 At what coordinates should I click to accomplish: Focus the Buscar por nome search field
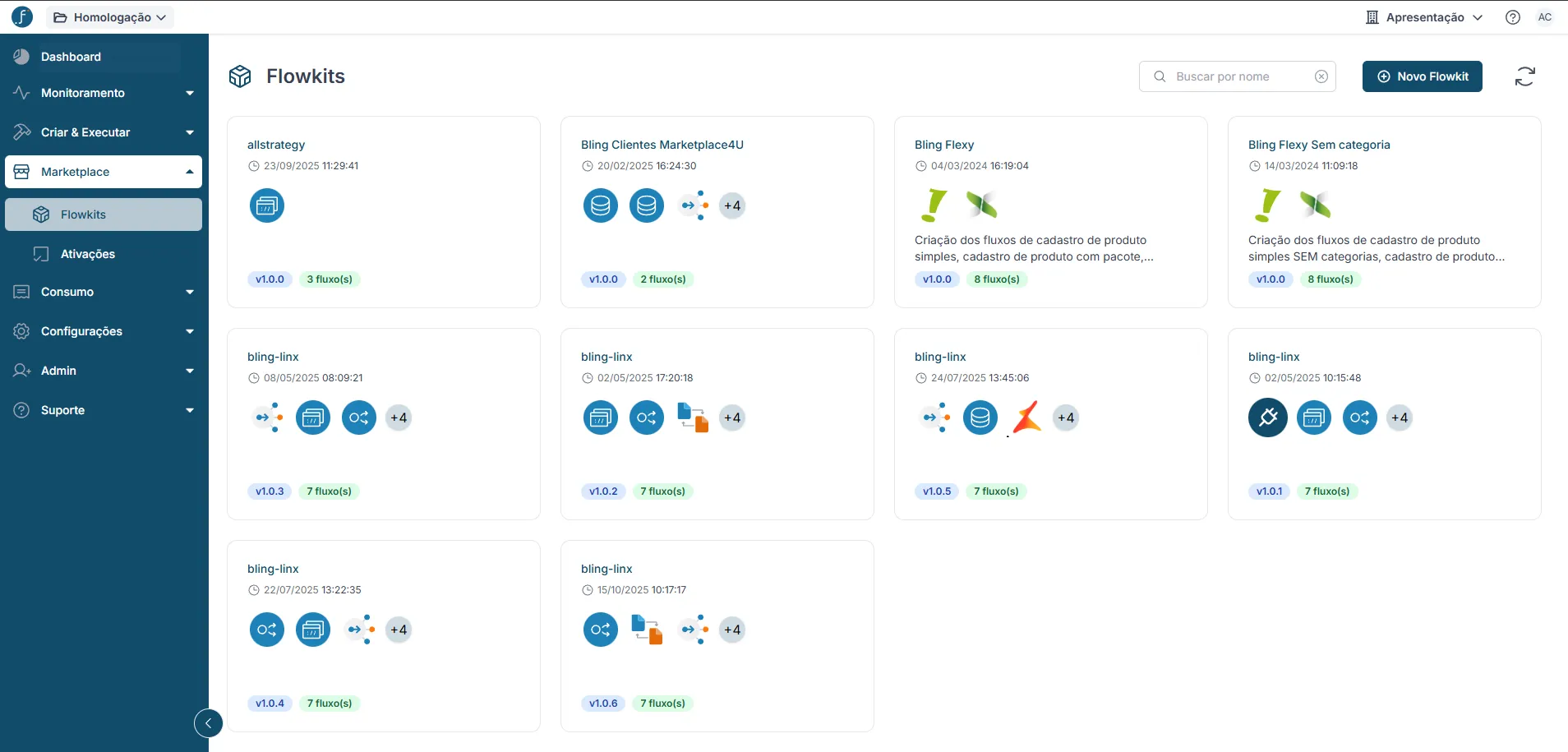click(x=1238, y=76)
